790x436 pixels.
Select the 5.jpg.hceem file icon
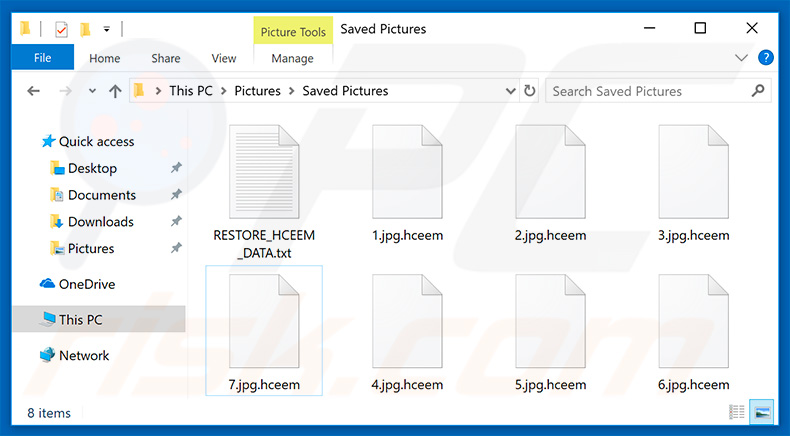[x=550, y=321]
